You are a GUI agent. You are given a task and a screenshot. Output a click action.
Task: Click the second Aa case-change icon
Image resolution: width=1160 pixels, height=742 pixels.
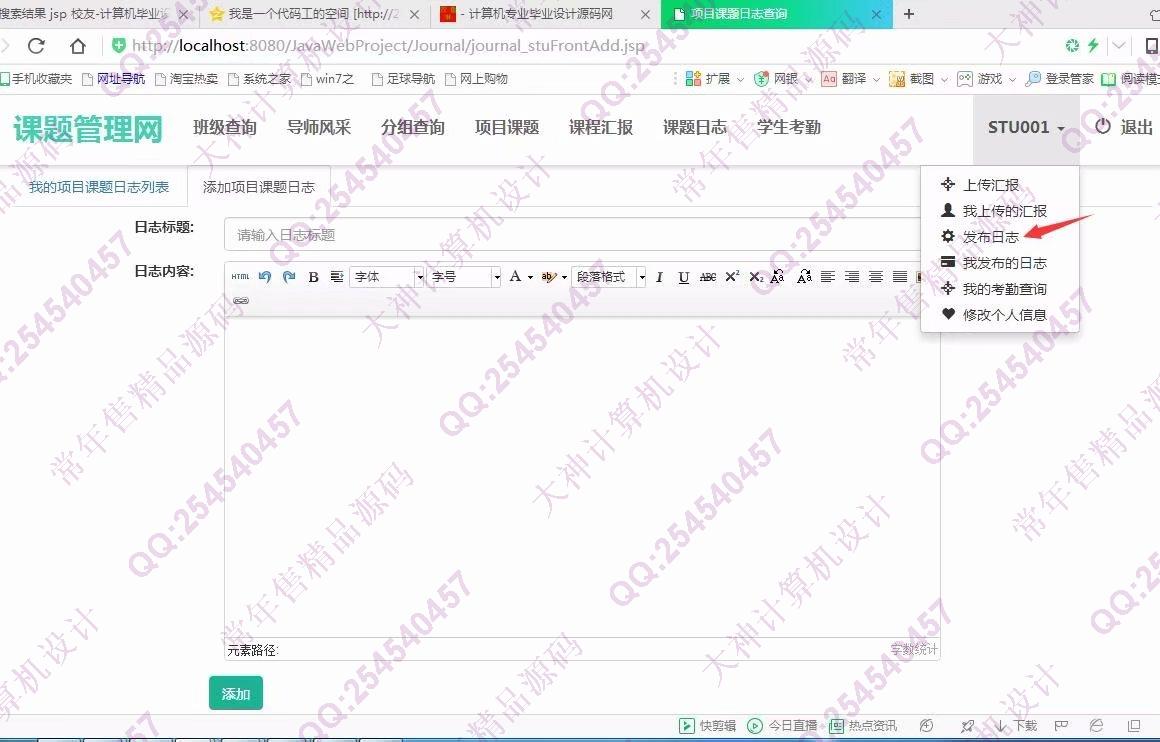point(804,277)
